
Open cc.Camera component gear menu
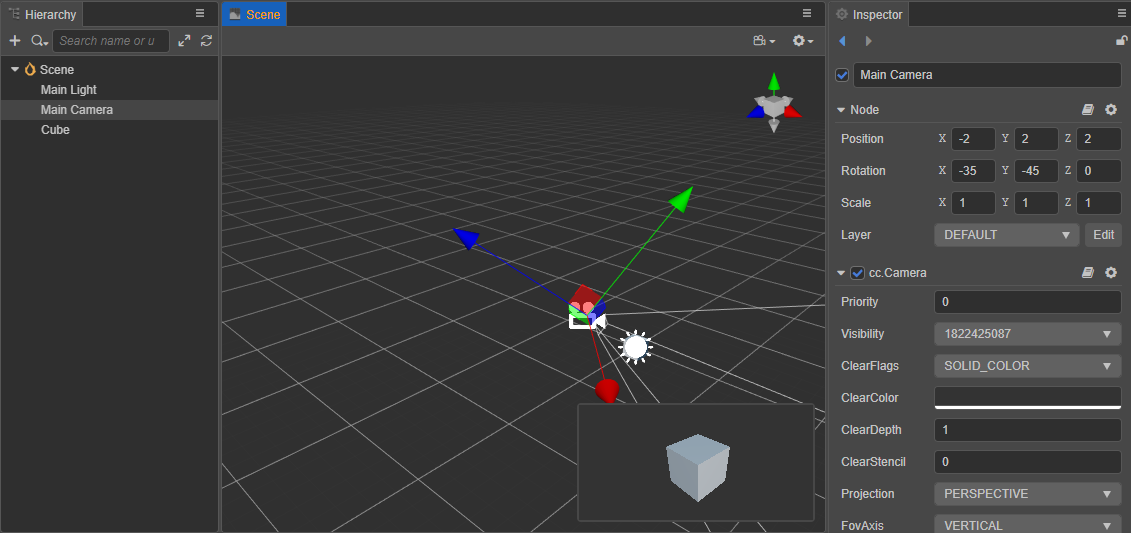click(1111, 273)
